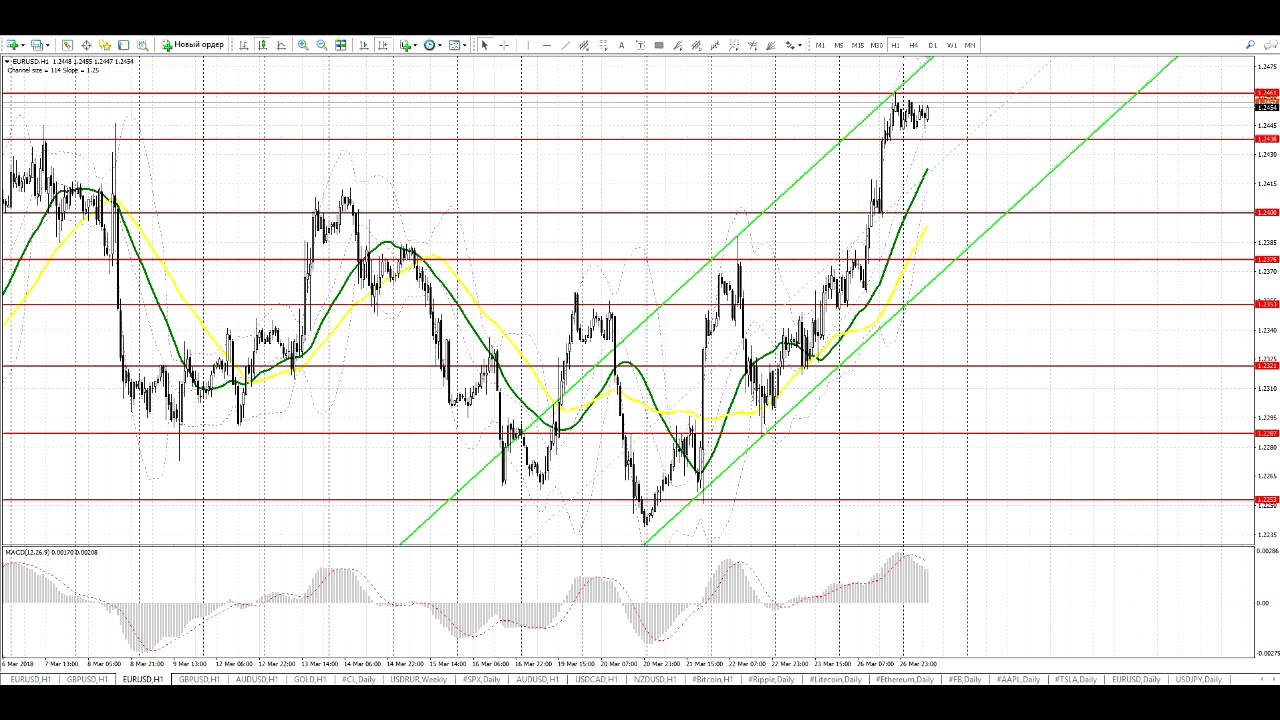1280x720 pixels.
Task: Open the USDJPY,Daily chart tab
Action: click(1198, 679)
